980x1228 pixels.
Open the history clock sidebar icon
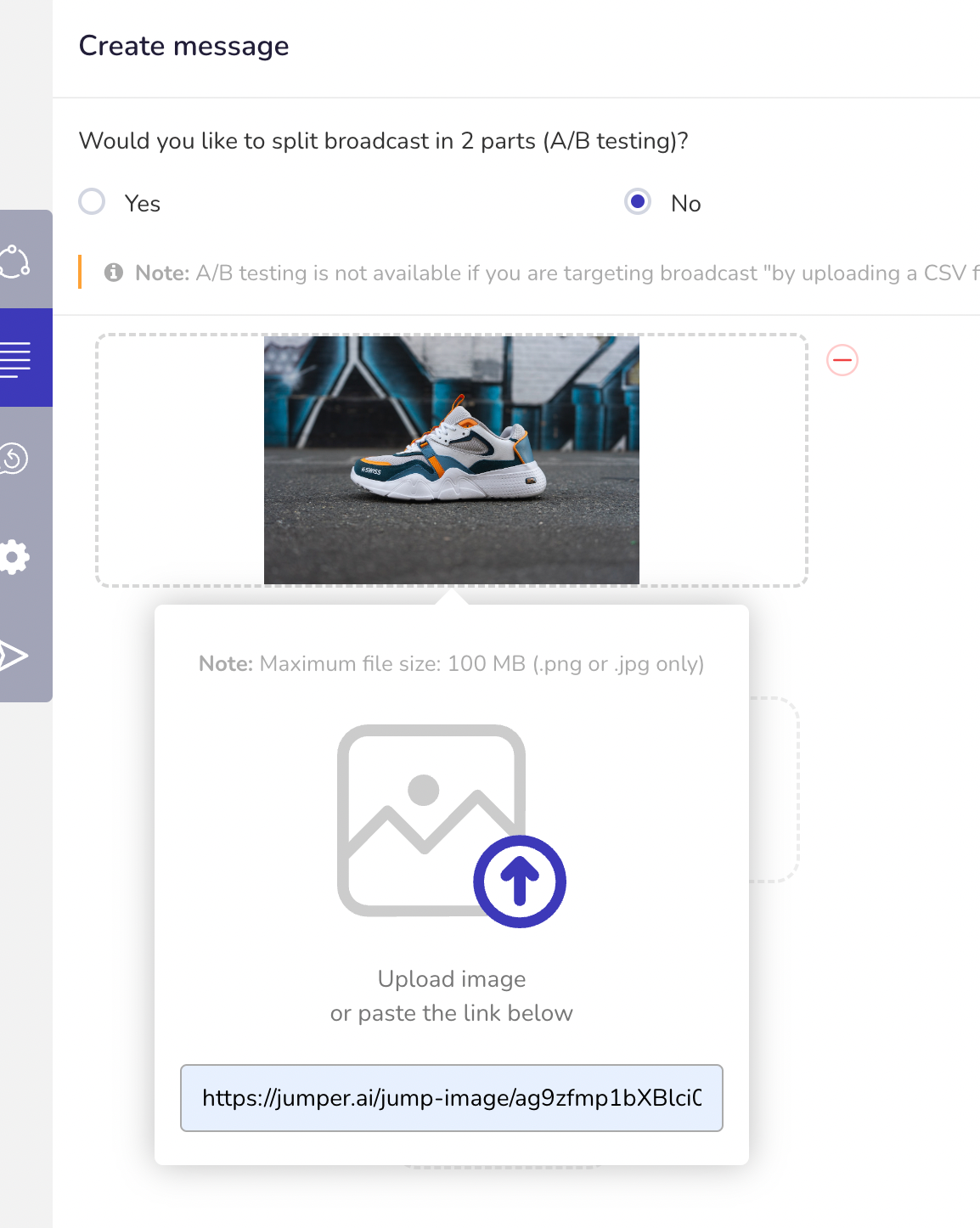tap(14, 458)
